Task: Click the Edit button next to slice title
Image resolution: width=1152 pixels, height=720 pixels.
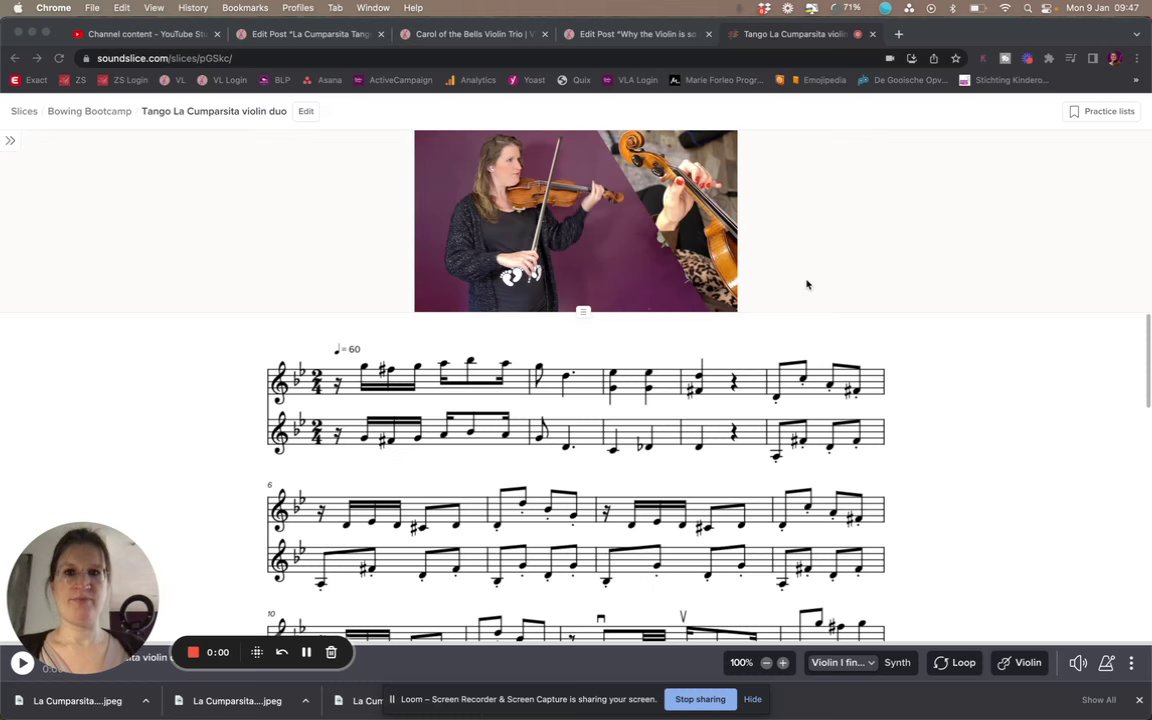Action: pyautogui.click(x=306, y=112)
